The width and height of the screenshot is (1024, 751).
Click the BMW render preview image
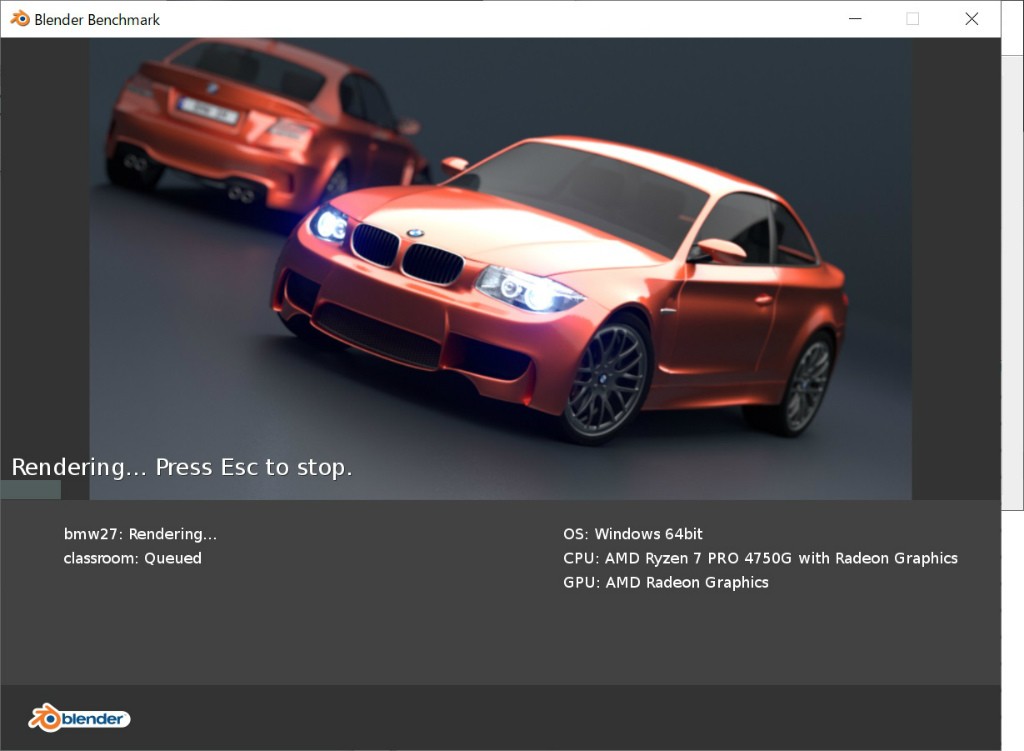pos(500,268)
